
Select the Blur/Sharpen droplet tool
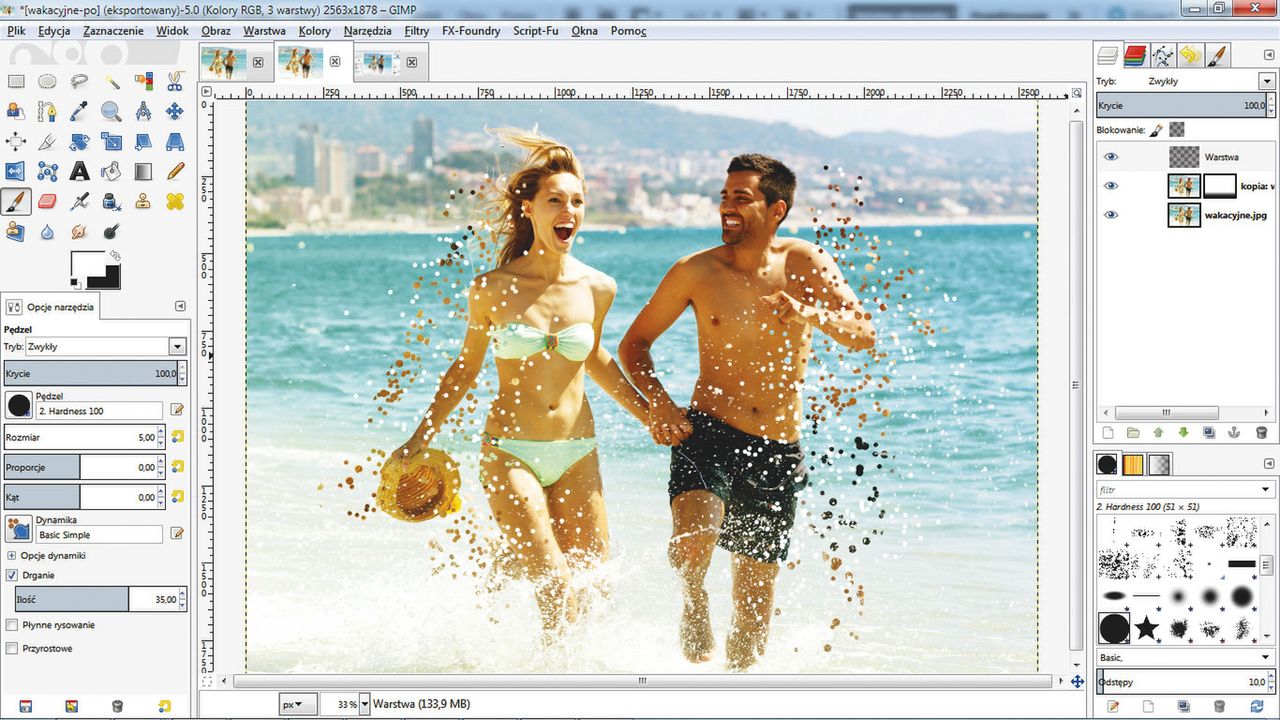[x=48, y=231]
